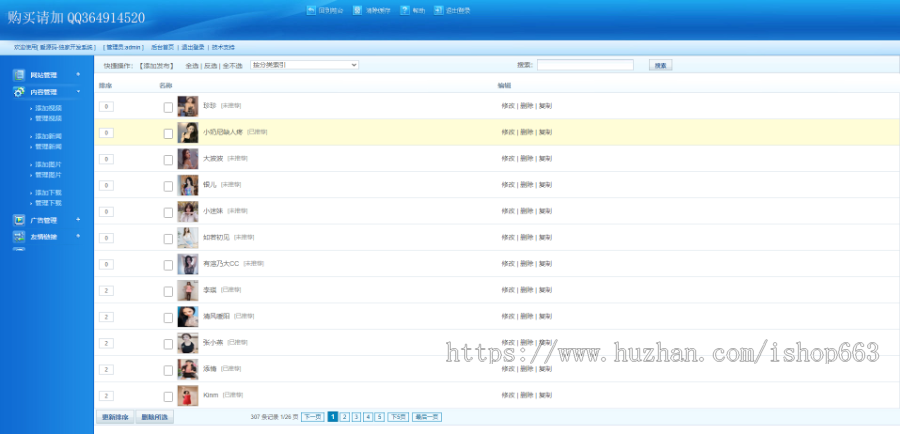Click 技术支持 link in the header bar
900x434 pixels.
tap(223, 47)
